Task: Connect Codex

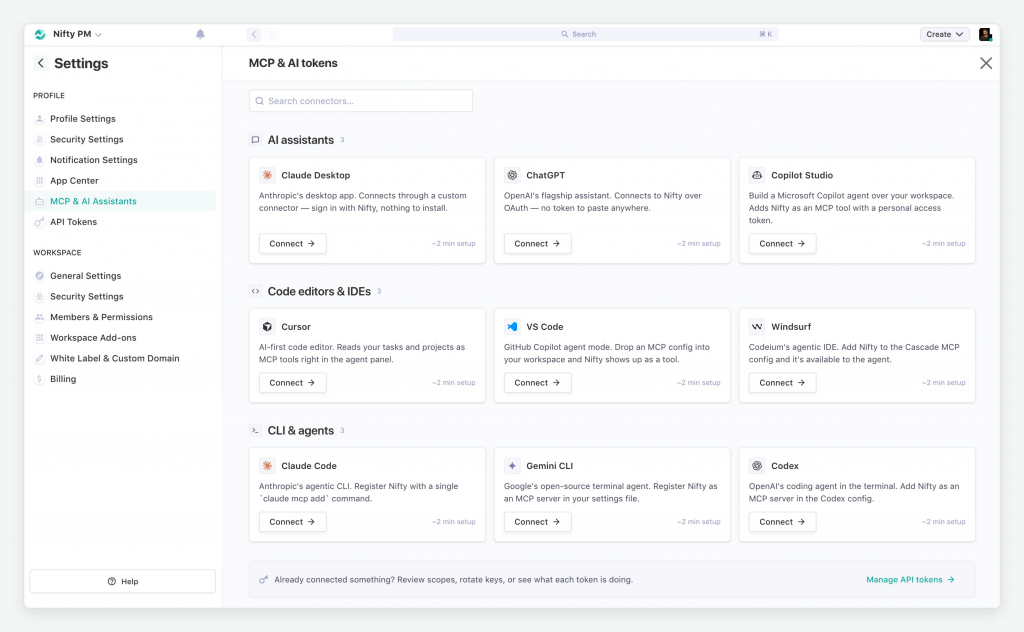Action: coord(782,522)
